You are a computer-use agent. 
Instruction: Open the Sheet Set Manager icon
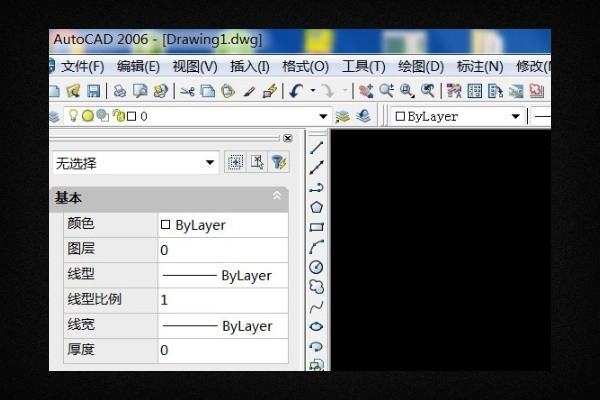(516, 91)
